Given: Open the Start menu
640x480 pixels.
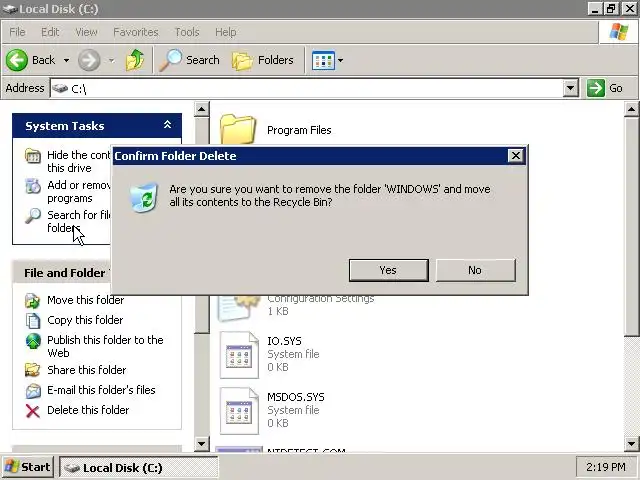Looking at the screenshot, I should pos(28,467).
